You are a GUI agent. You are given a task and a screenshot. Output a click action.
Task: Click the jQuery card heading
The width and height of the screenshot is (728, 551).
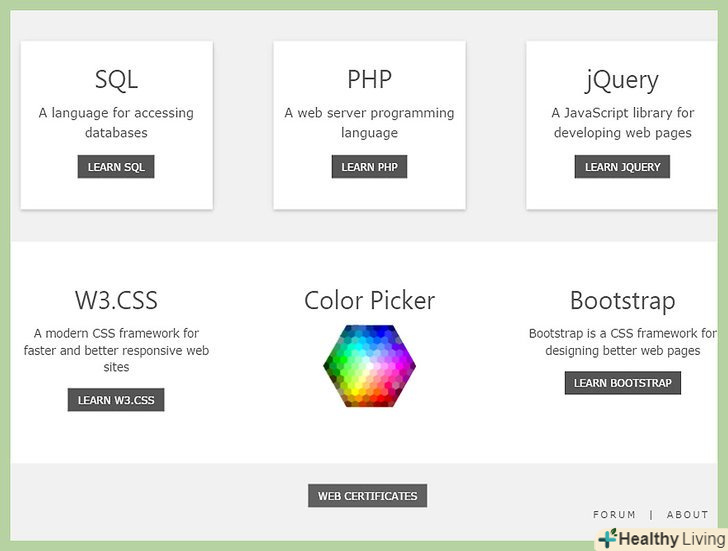pos(622,80)
